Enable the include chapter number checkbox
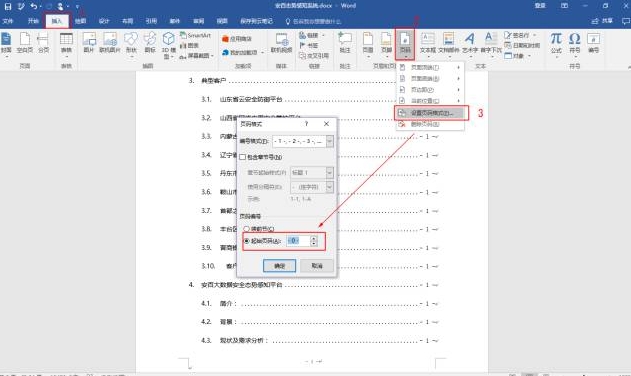Viewport: 631px width, 376px height. [243, 157]
